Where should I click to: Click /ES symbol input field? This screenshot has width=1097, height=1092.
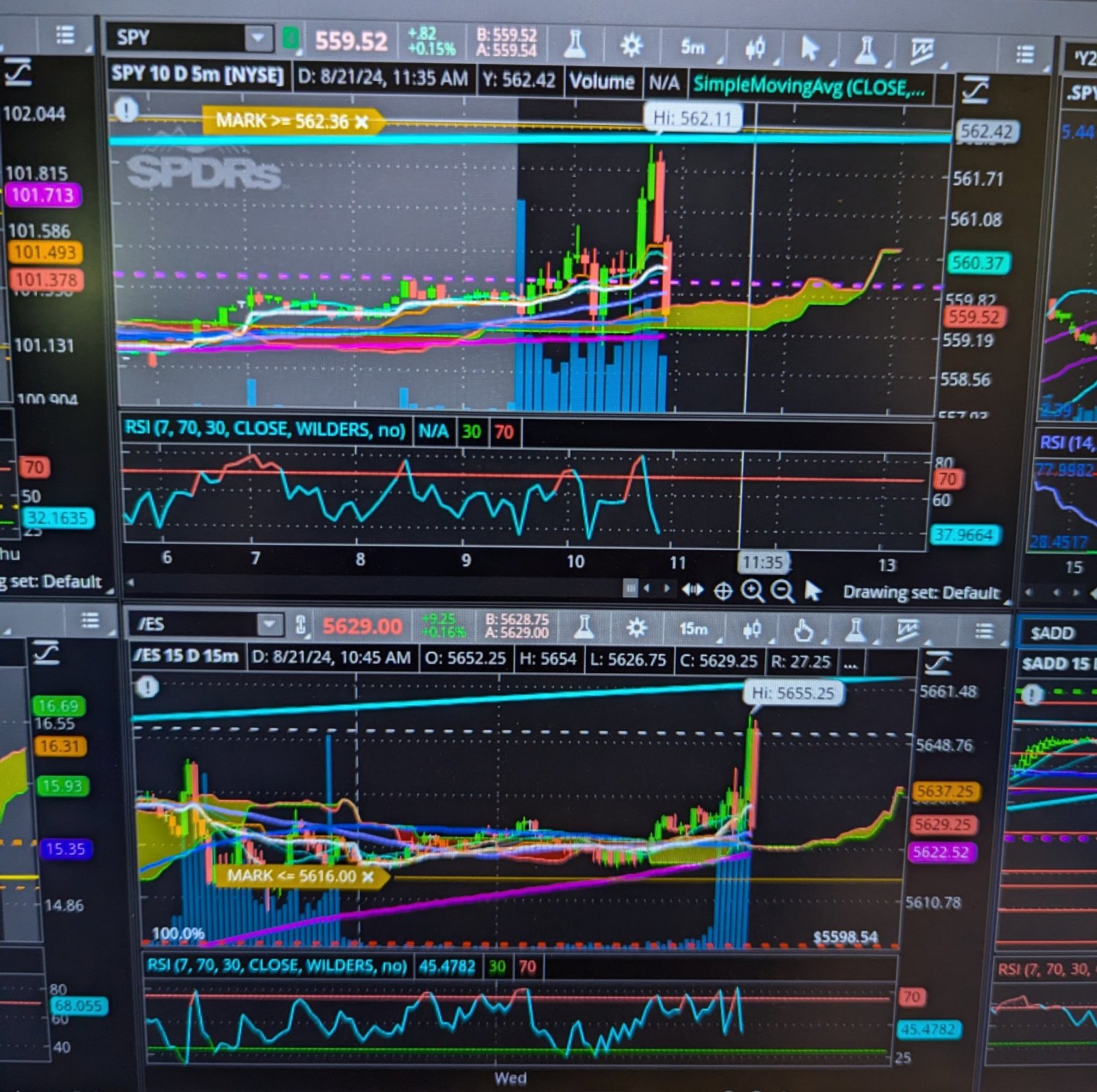point(194,624)
